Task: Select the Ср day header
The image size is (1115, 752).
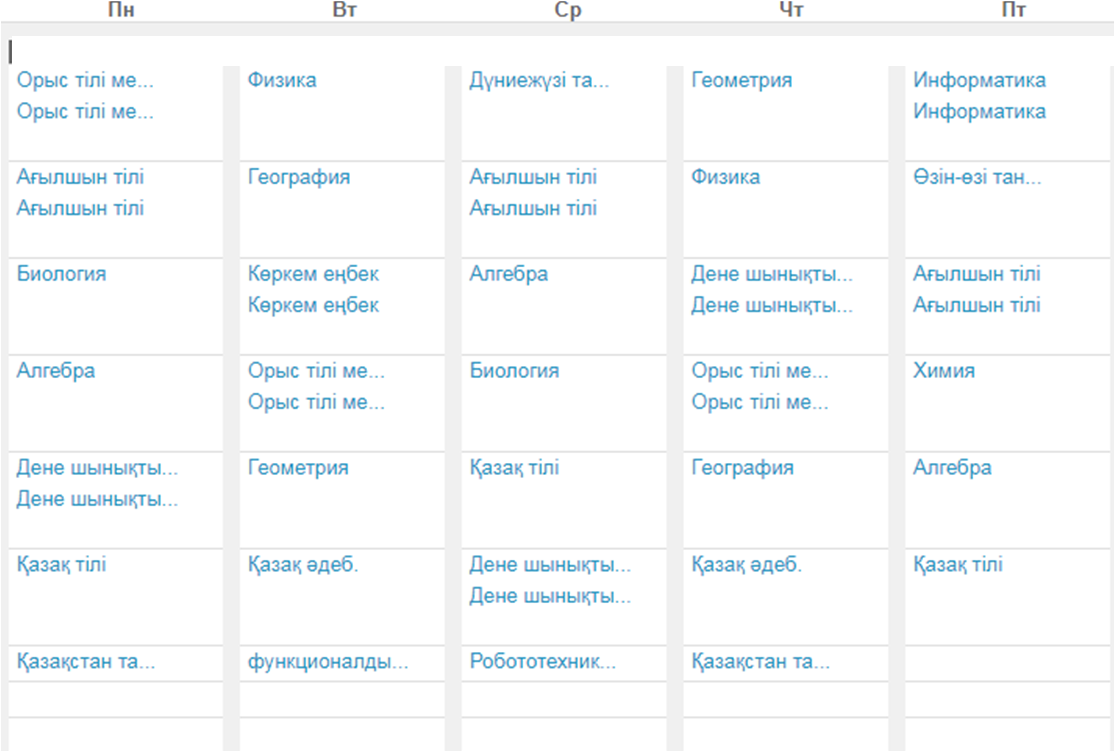Action: (x=567, y=10)
